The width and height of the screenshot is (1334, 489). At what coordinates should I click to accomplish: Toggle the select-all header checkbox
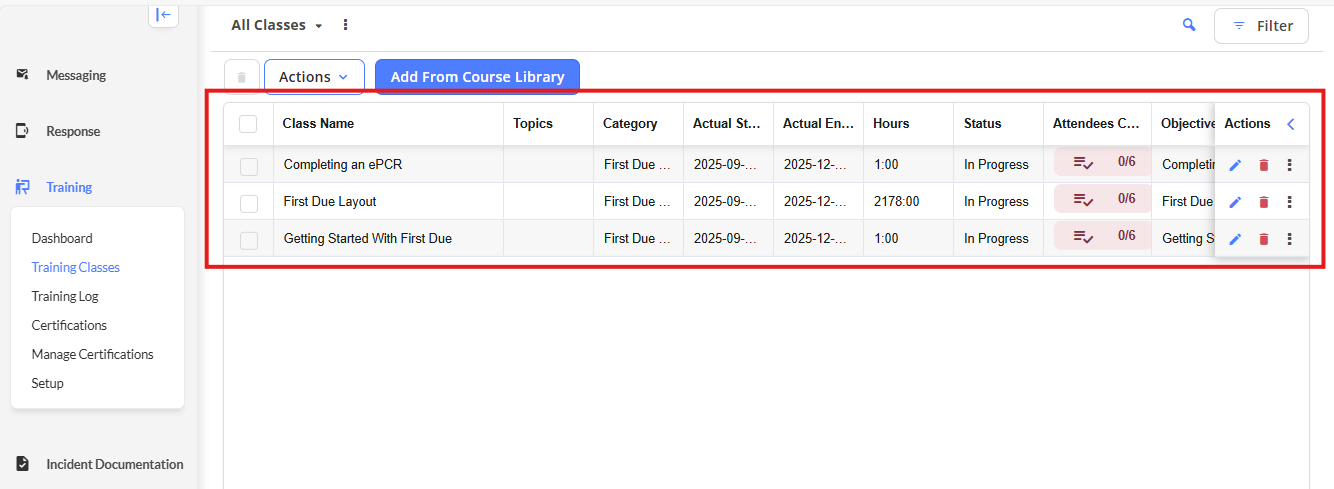point(248,124)
